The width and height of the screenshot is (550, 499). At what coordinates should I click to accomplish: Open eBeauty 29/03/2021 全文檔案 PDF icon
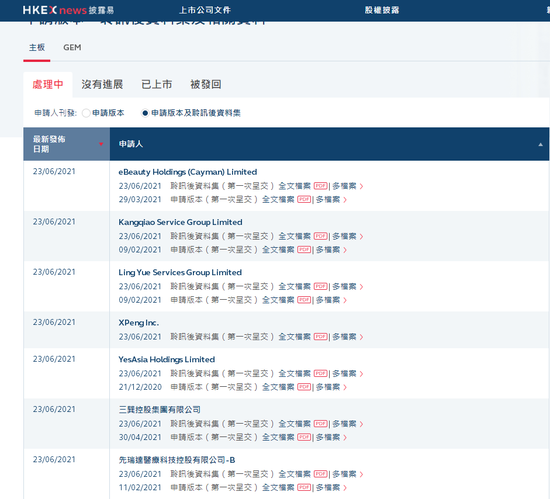pos(304,200)
